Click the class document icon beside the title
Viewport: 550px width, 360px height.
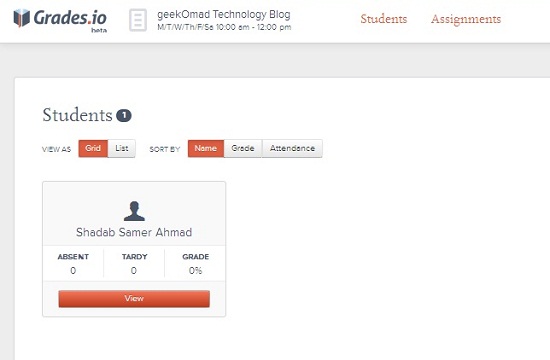point(138,20)
